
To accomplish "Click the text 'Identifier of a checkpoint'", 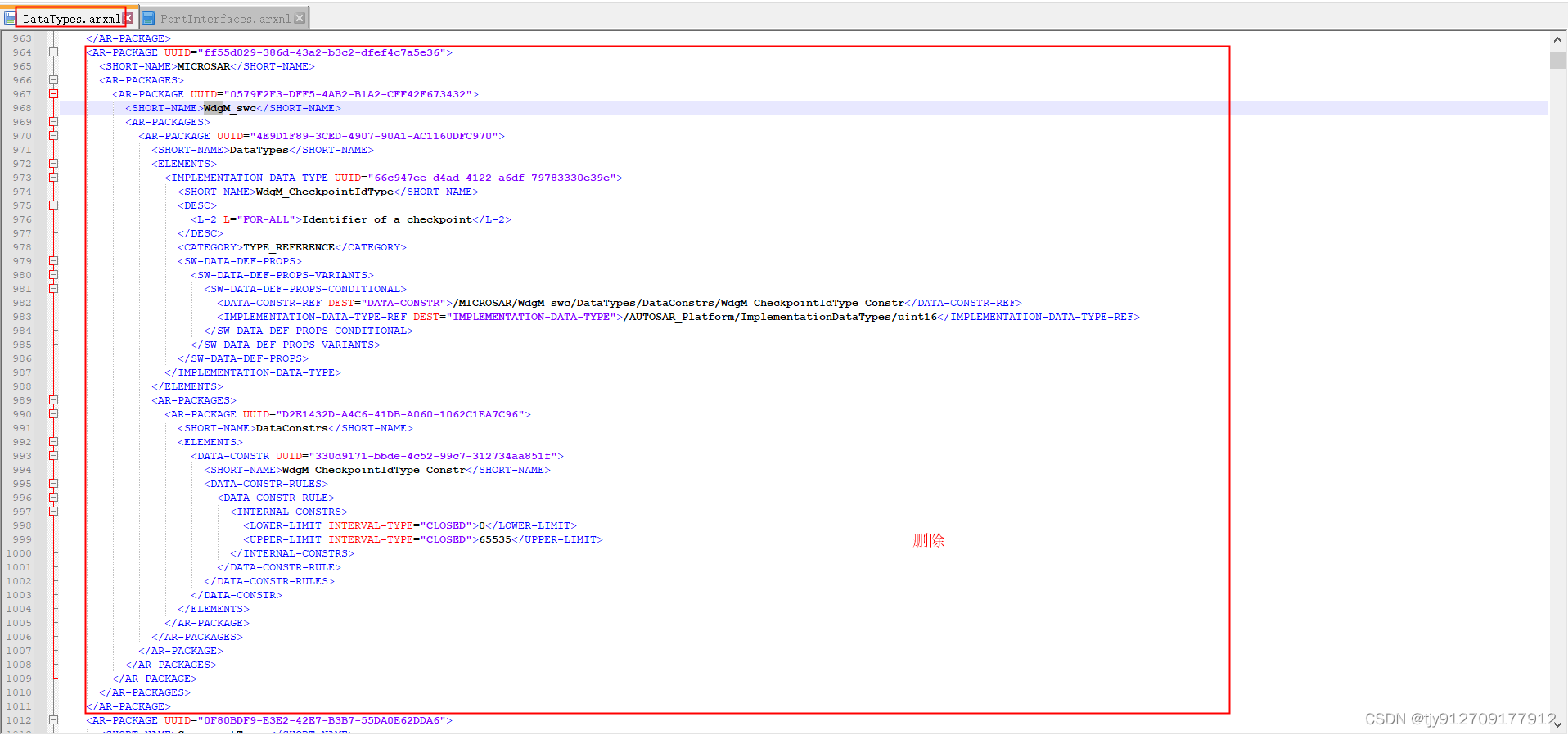I will coord(387,219).
